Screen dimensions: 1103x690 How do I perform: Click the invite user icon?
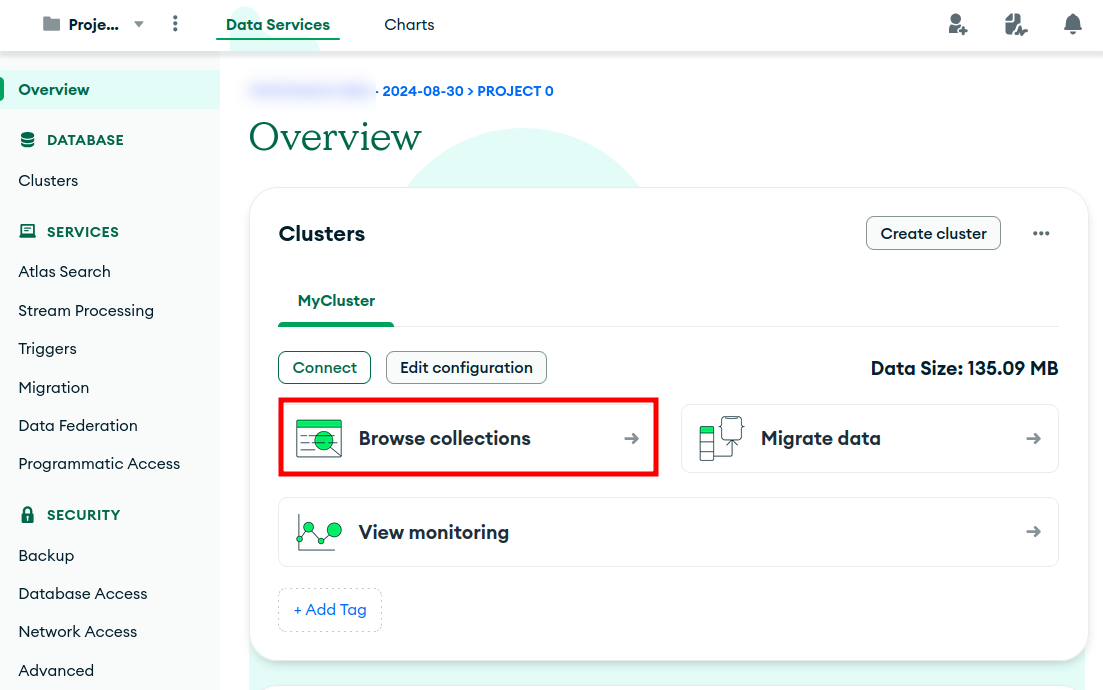point(957,25)
